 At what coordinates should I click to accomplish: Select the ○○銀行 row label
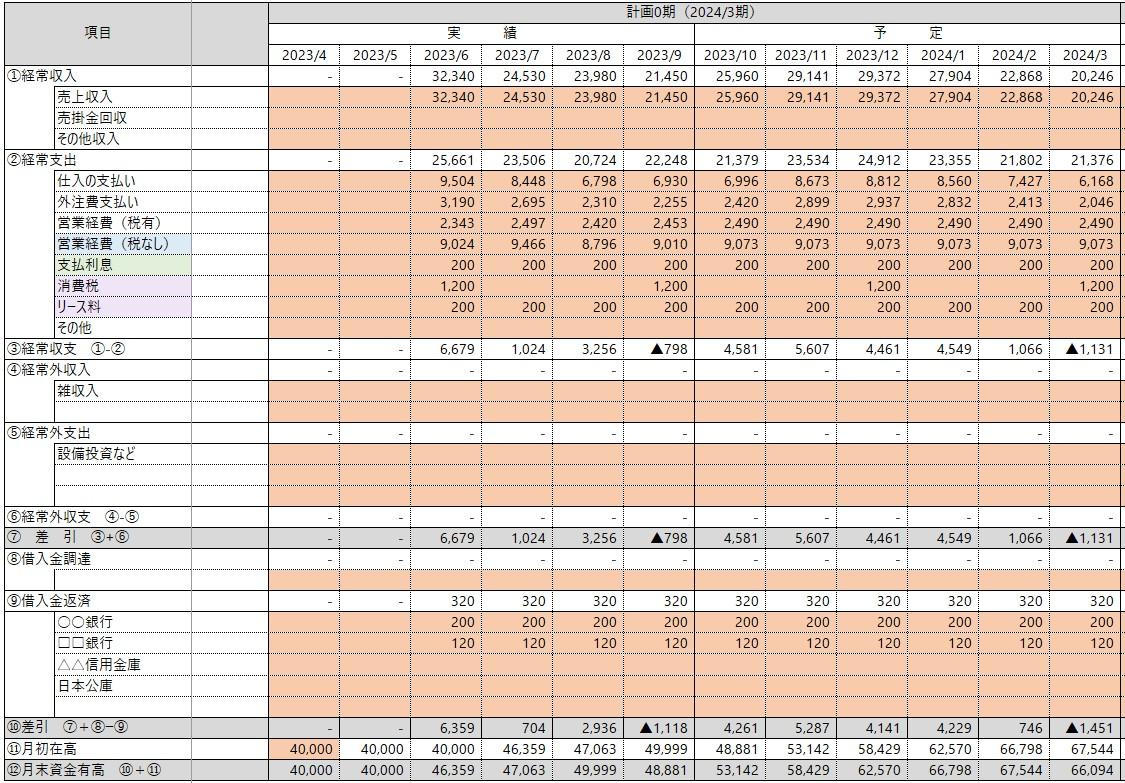tap(122, 622)
